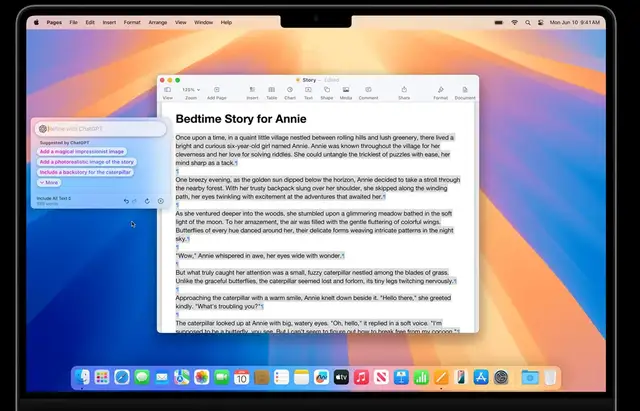640x411 pixels.
Task: Click the Share toolbar icon
Action: (404, 91)
